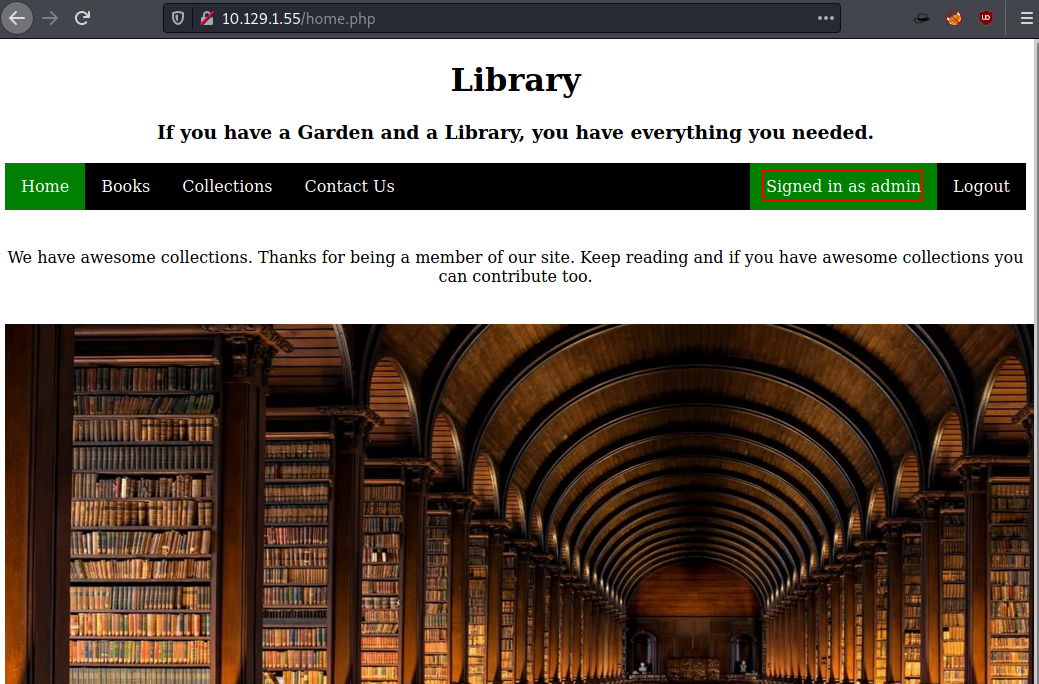Open the Collections navigation item
Screen dimensions: 1039x684
pyautogui.click(x=227, y=186)
